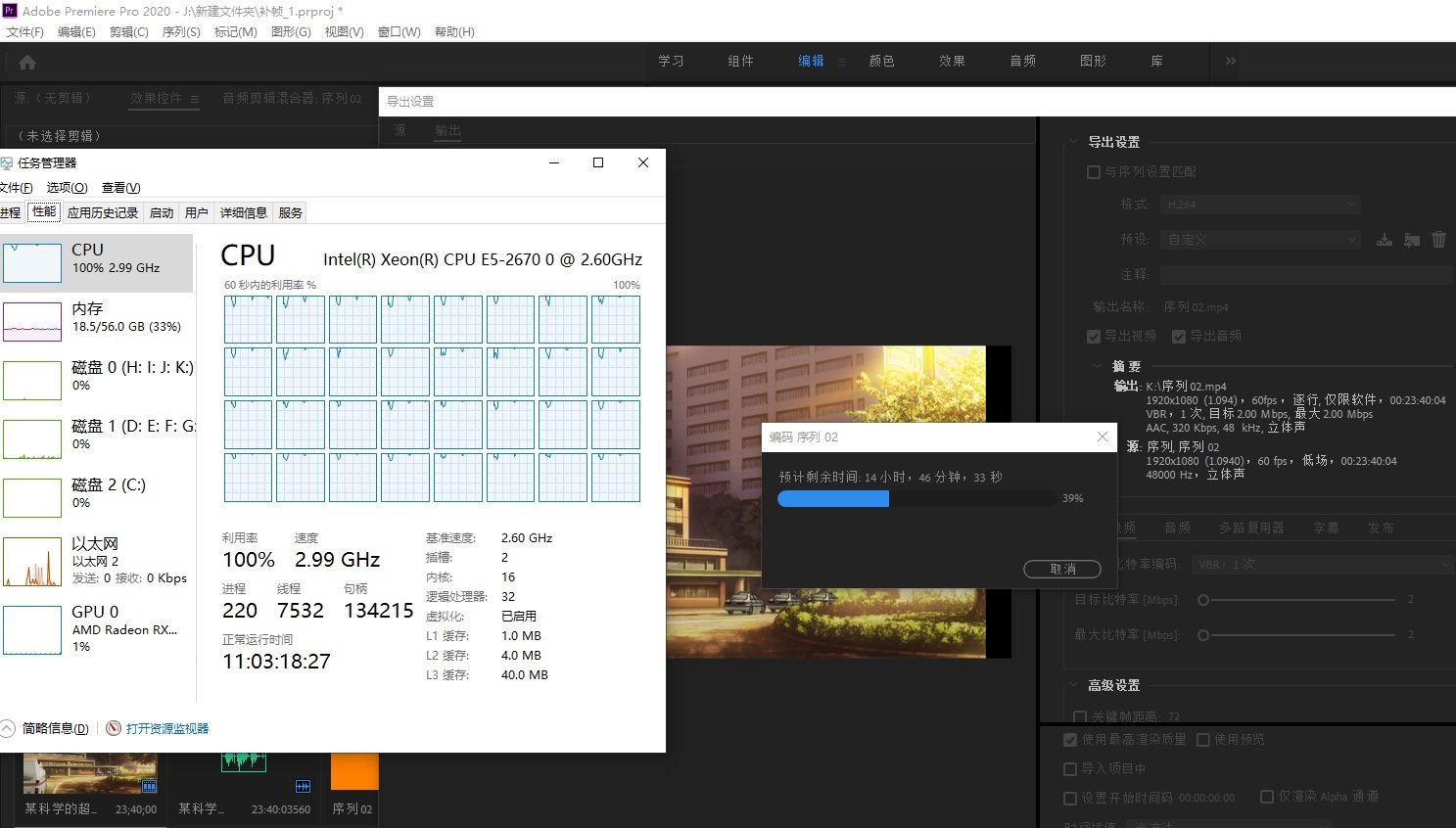This screenshot has width=1456, height=828.
Task: Open the 打开资源监视器 link
Action: 167,728
